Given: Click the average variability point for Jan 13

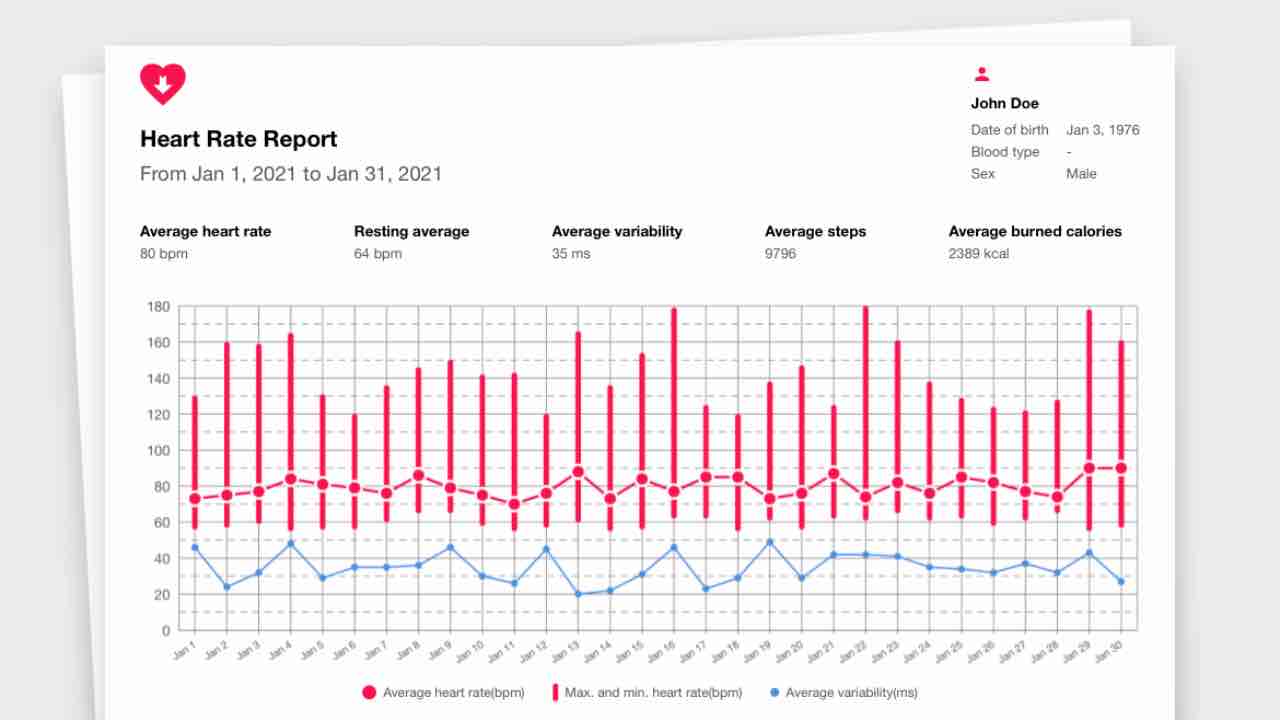Looking at the screenshot, I should coord(578,594).
